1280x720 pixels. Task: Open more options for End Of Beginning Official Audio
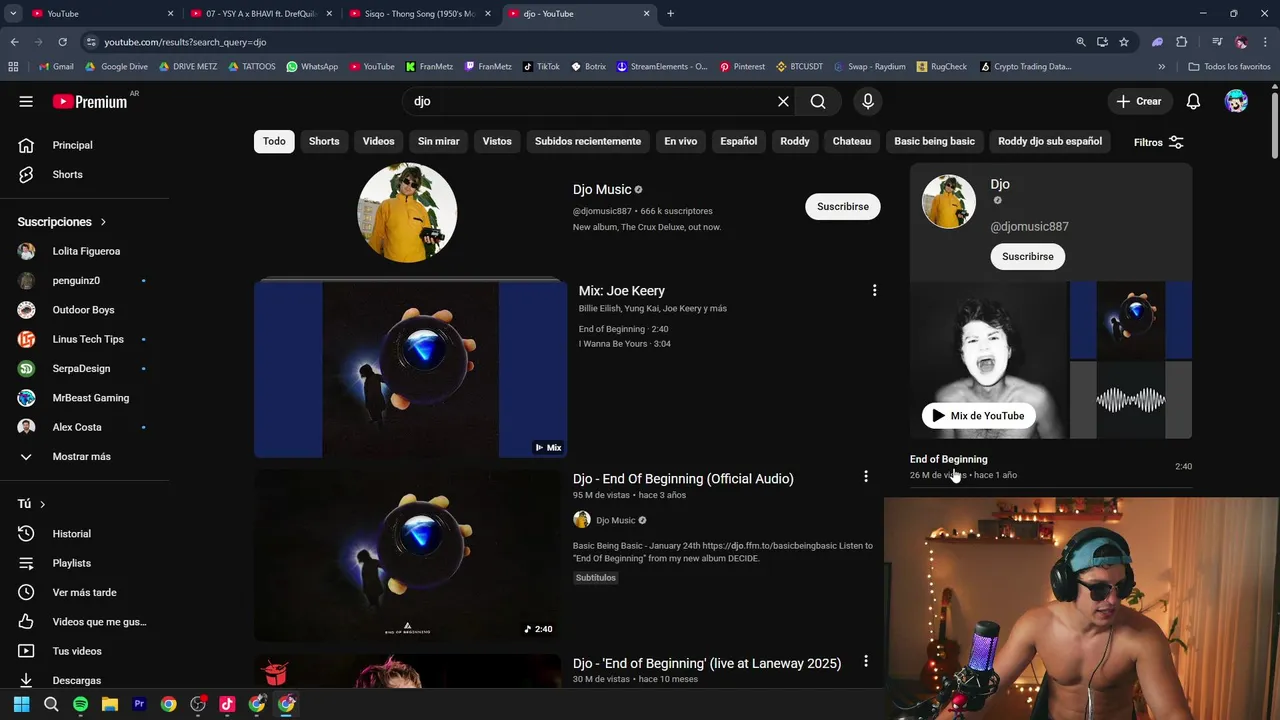point(866,477)
